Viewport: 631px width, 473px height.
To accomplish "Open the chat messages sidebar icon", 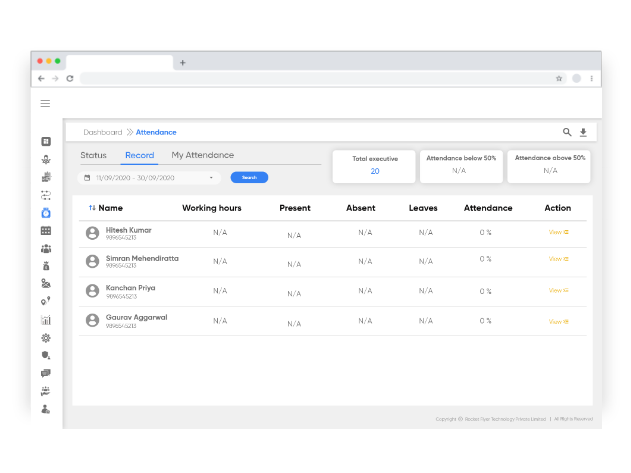I will (x=46, y=373).
